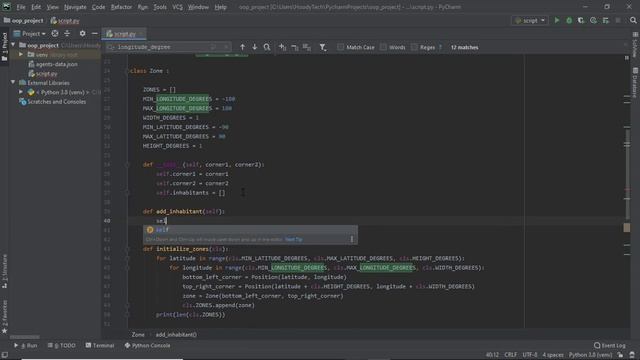The height and width of the screenshot is (360, 640).
Task: Open the Refactor menu
Action: click(x=121, y=7)
